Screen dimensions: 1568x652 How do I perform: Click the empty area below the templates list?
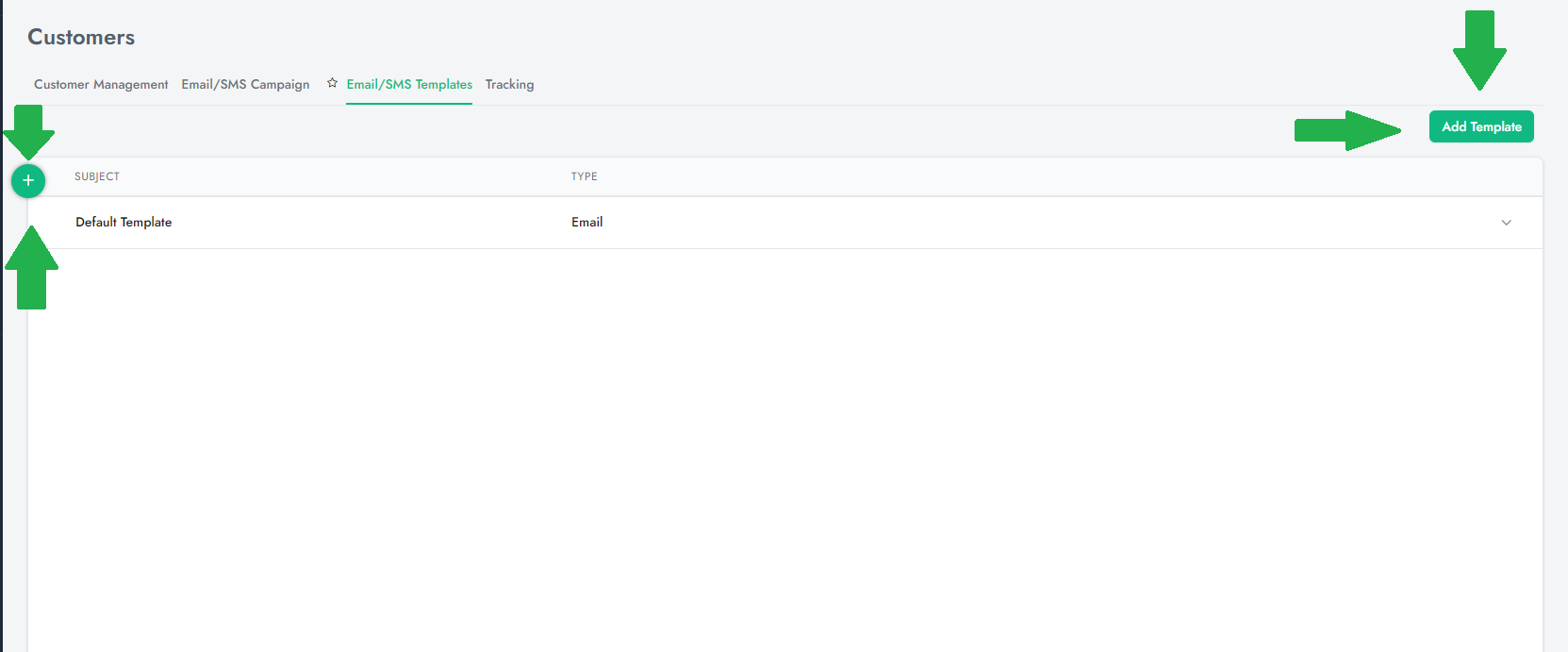point(783,443)
